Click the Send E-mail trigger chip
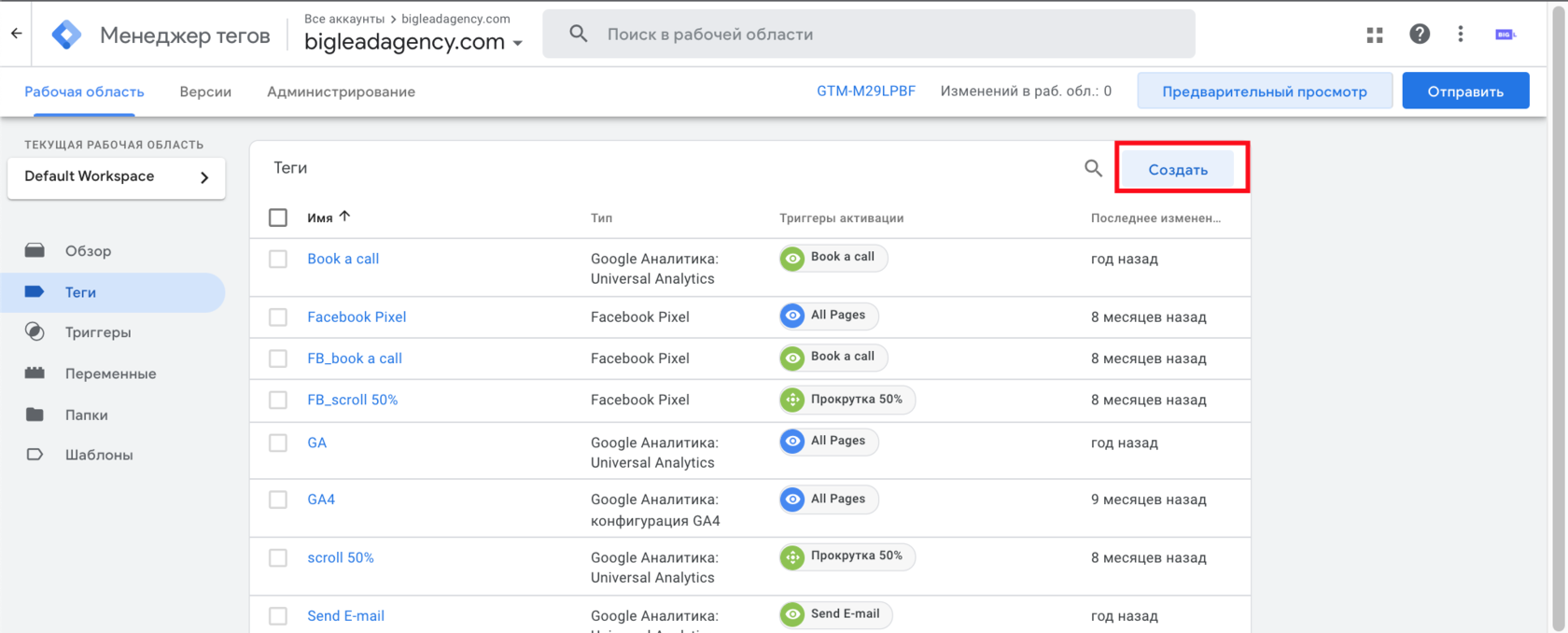Image resolution: width=1568 pixels, height=633 pixels. 836,614
